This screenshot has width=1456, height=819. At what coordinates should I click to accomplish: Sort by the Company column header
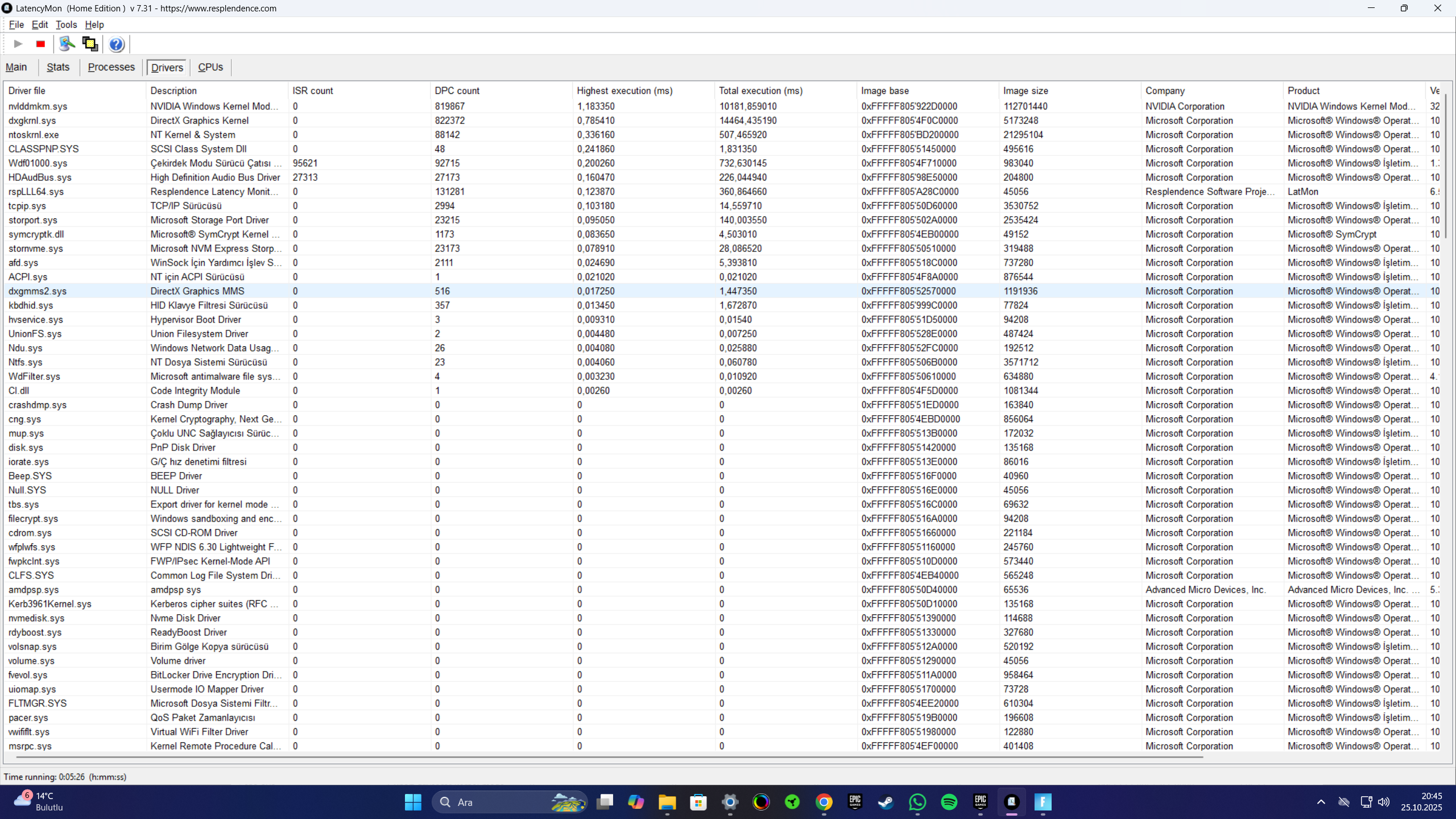point(1212,90)
